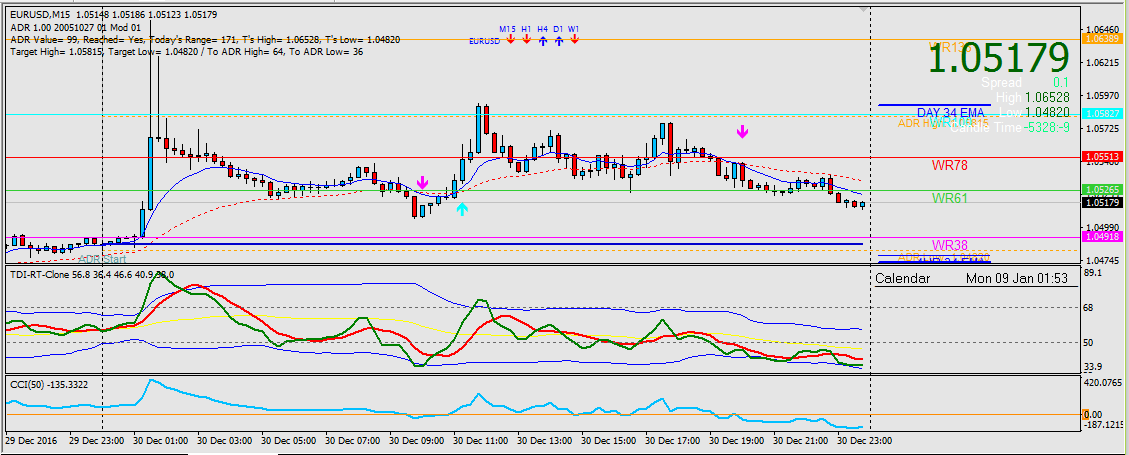This screenshot has width=1129, height=455.
Task: Click the WR38 level label
Action: pyautogui.click(x=950, y=245)
